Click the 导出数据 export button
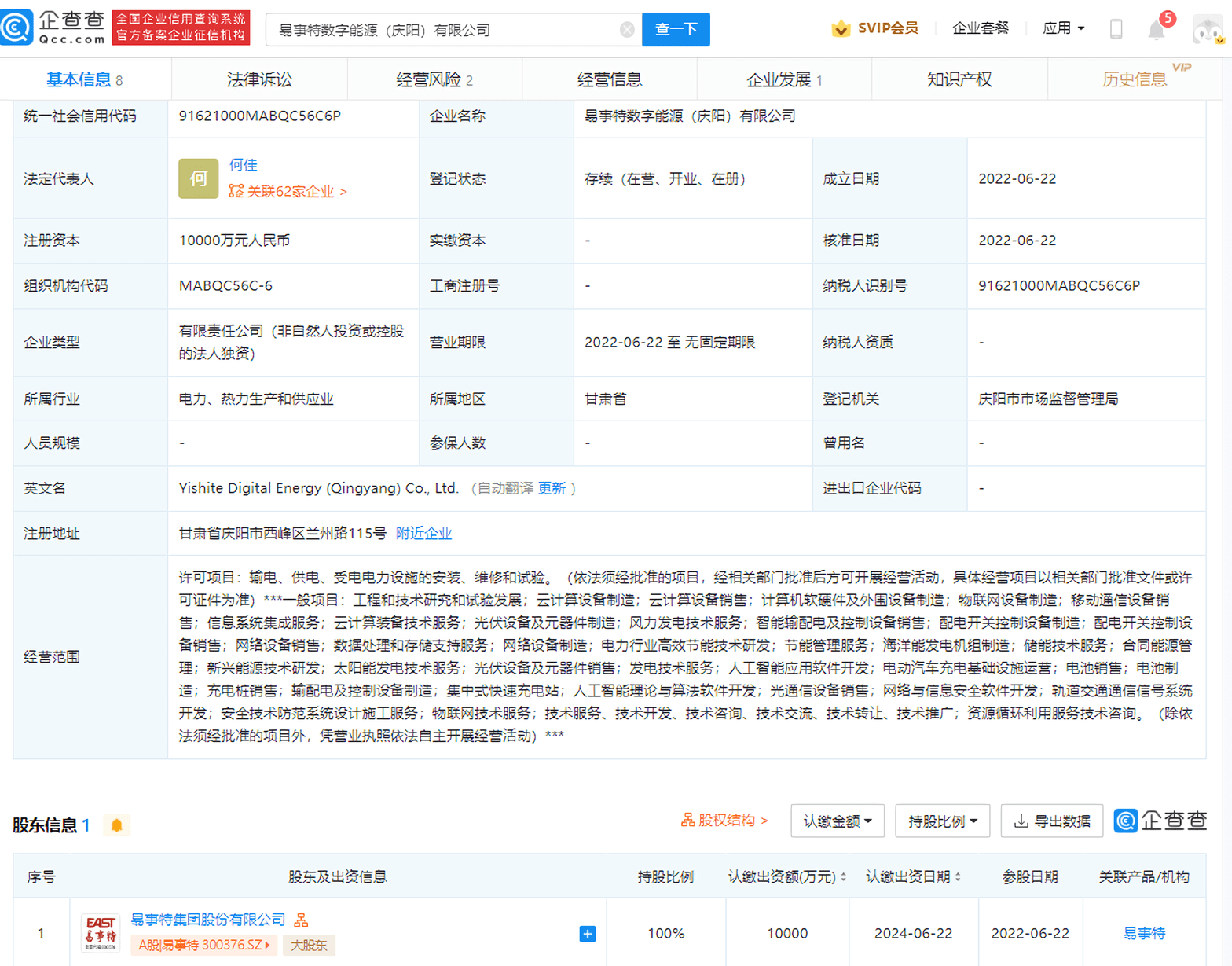Viewport: 1232px width, 966px height. click(1052, 821)
